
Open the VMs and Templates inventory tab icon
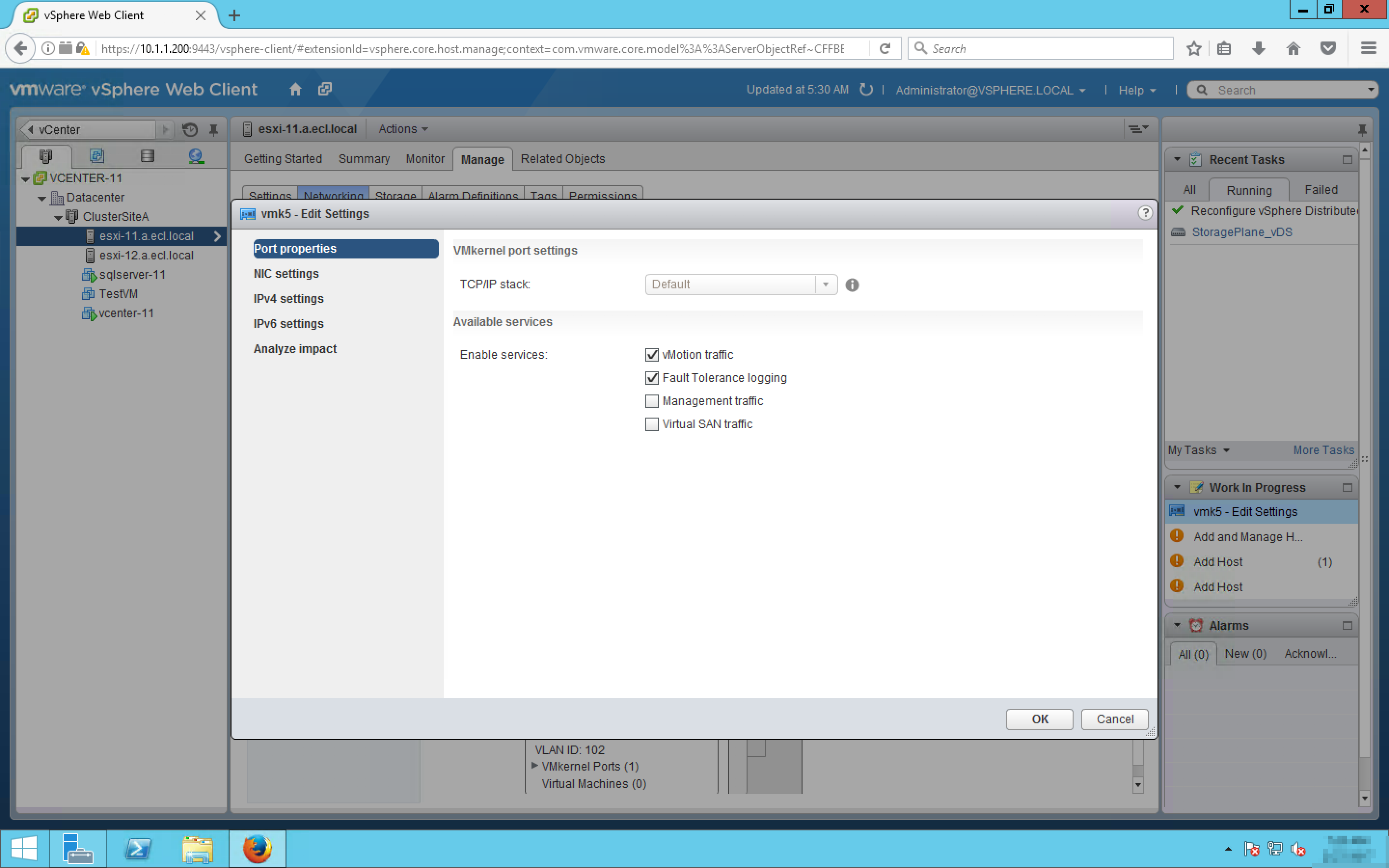pos(97,156)
